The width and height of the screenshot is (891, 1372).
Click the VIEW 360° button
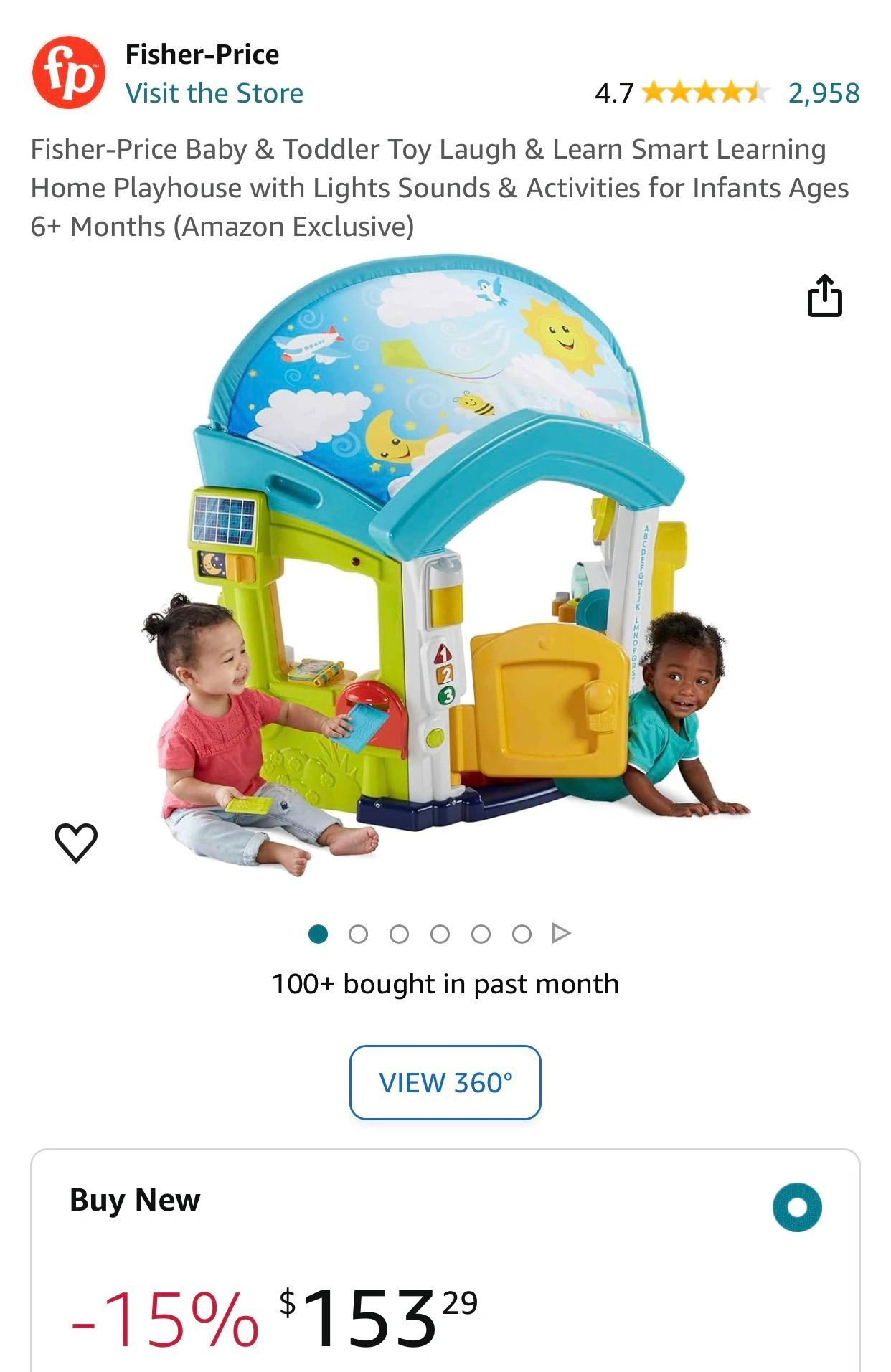point(445,1082)
